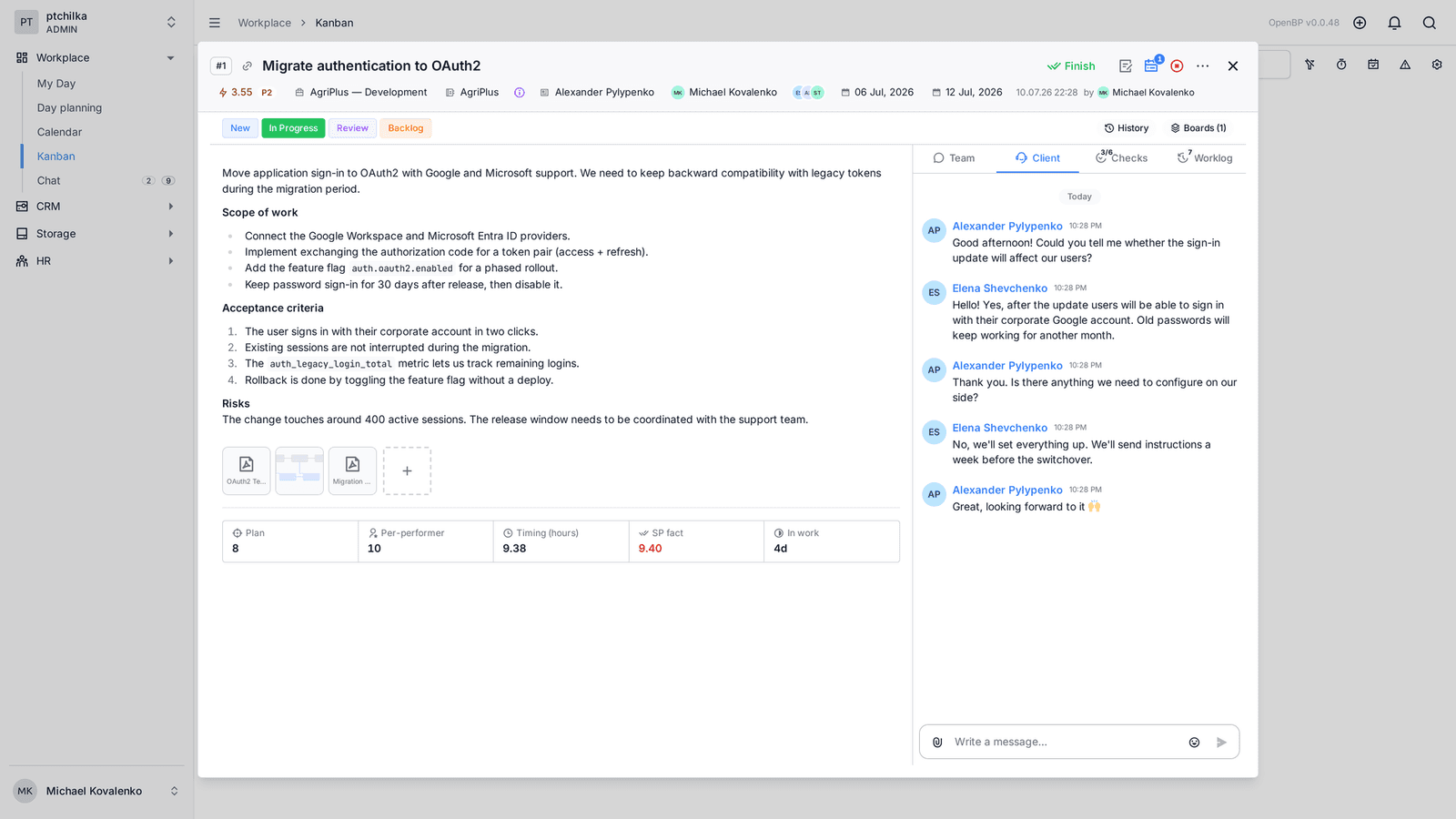Stop the timer with red record icon
This screenshot has height=819, width=1456.
coord(1177,66)
